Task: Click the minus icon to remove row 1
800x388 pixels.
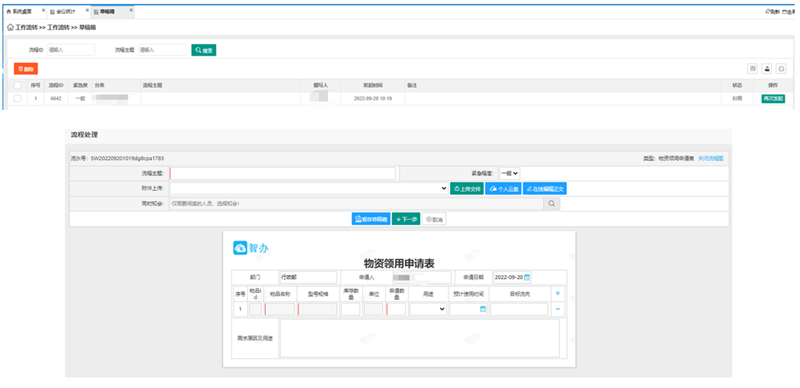Action: pyautogui.click(x=558, y=309)
